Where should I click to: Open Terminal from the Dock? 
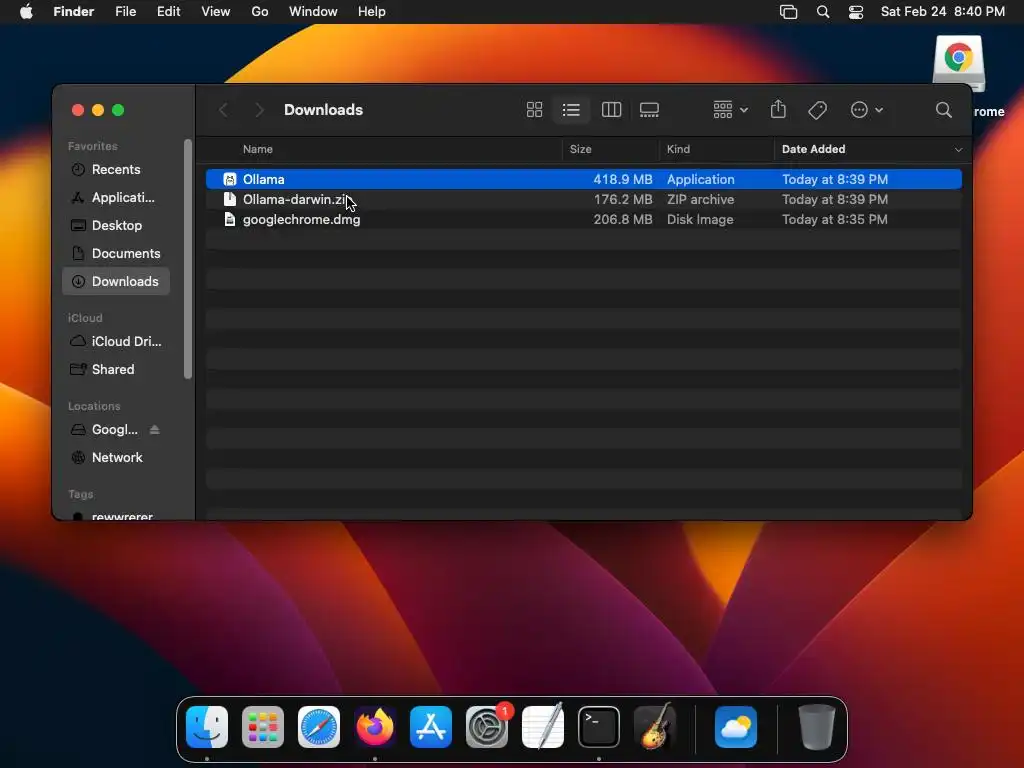(x=599, y=727)
